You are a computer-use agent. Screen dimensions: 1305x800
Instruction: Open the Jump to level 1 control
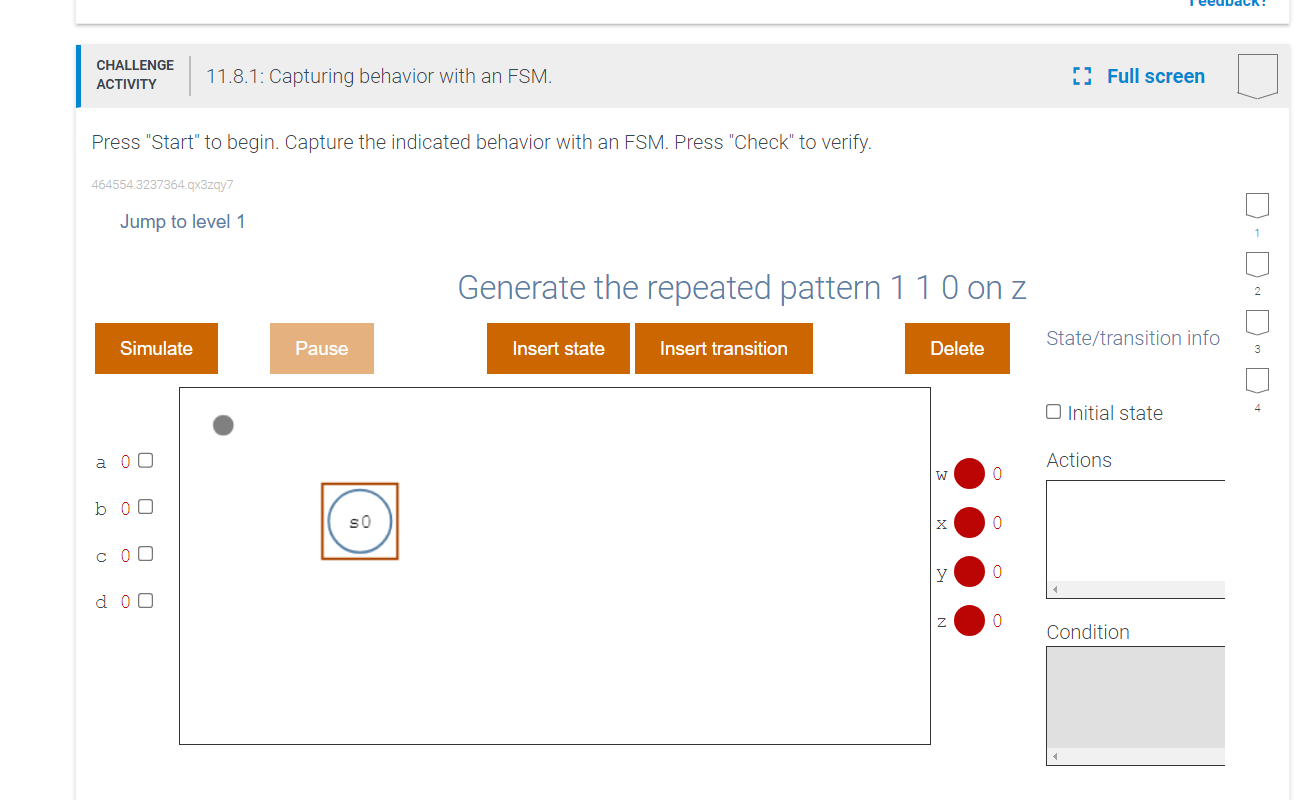[183, 221]
